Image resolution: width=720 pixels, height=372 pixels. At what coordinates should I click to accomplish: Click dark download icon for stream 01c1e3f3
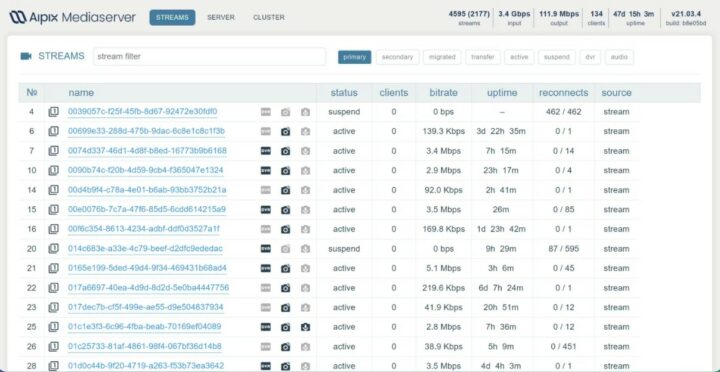pos(305,327)
